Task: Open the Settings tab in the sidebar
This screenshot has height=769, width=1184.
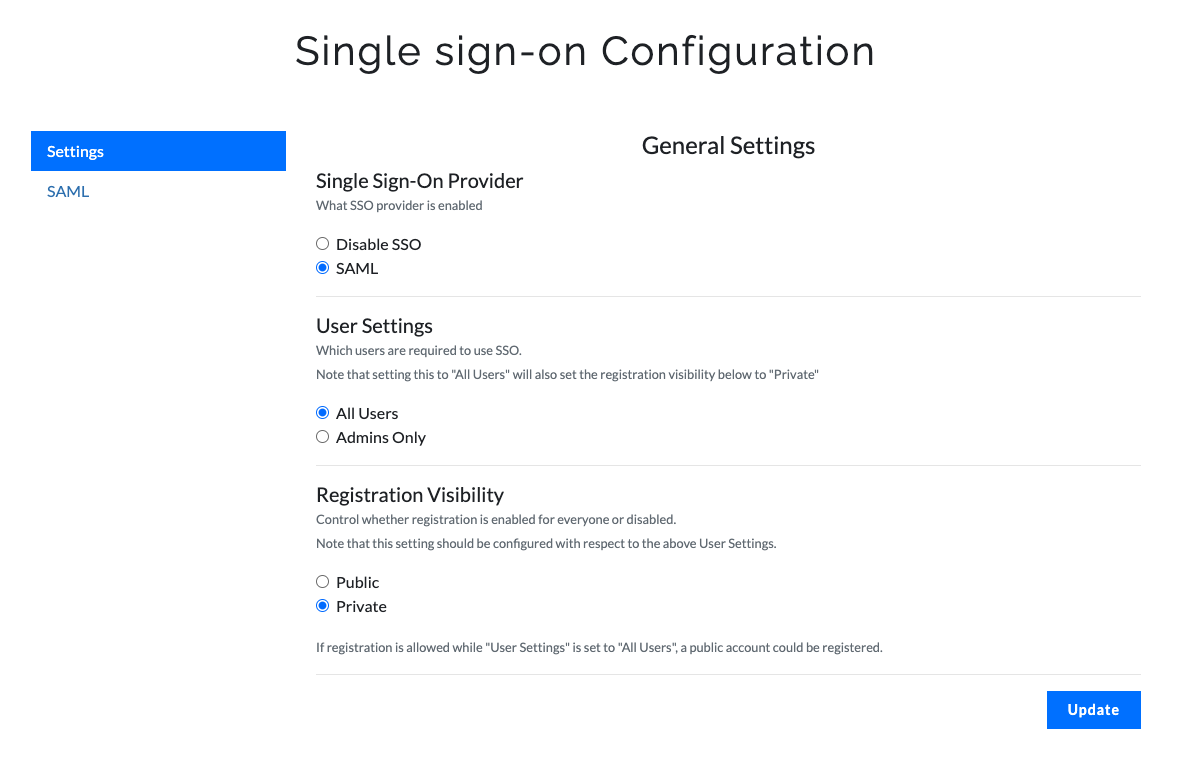Action: pyautogui.click(x=158, y=151)
